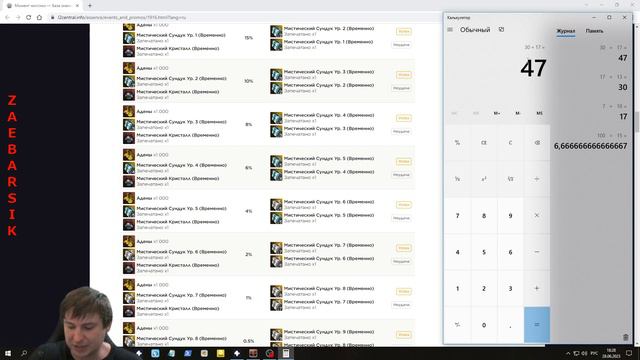Click digit 7 on the keypad
Screen dimensions: 640x360
point(457,216)
